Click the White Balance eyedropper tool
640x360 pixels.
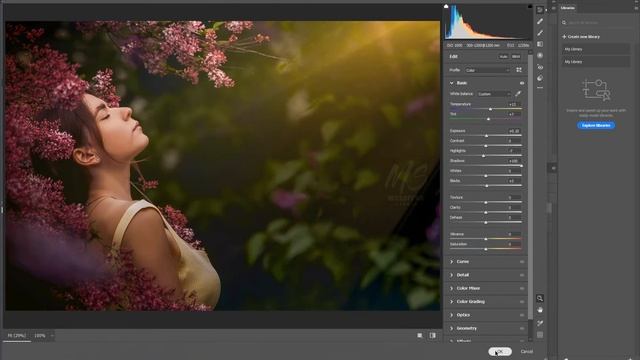tap(518, 93)
